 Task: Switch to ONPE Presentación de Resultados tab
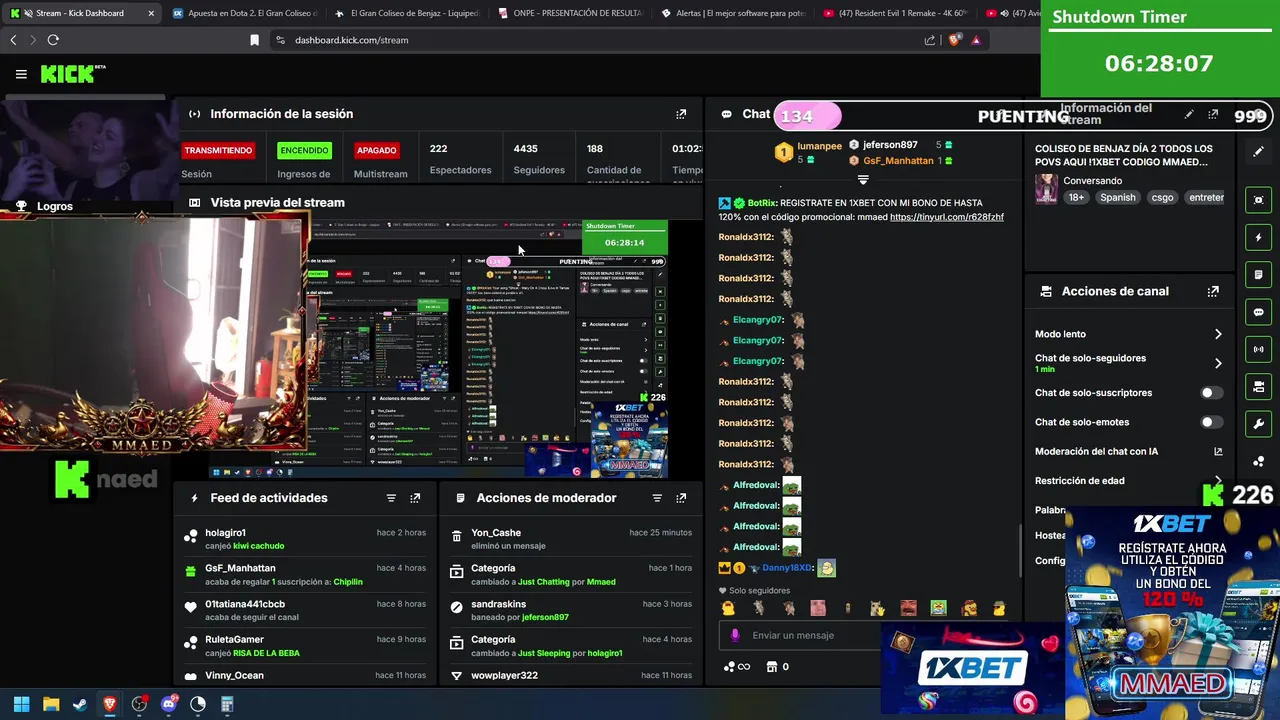pos(570,13)
